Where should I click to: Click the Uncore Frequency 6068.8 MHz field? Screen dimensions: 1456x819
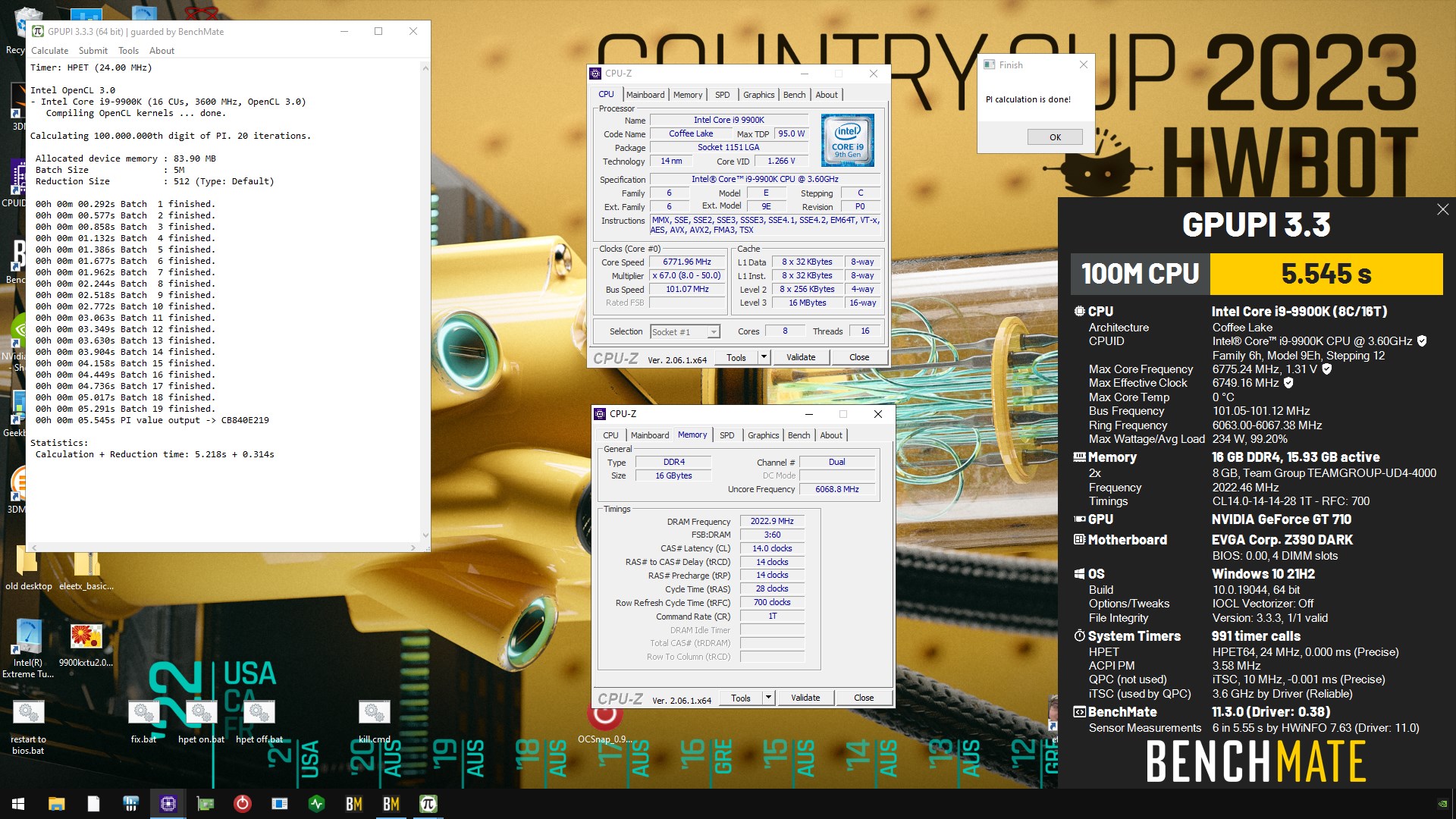pyautogui.click(x=837, y=490)
